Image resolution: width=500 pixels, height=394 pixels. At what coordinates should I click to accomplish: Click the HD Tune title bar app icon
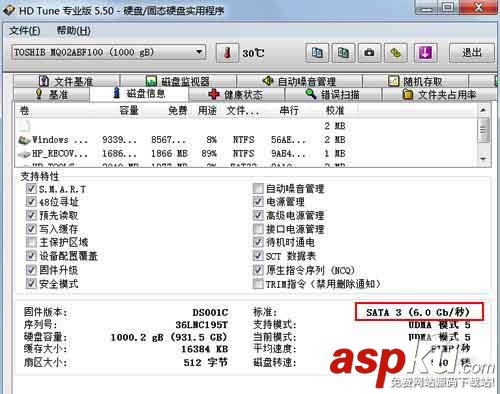(x=9, y=10)
